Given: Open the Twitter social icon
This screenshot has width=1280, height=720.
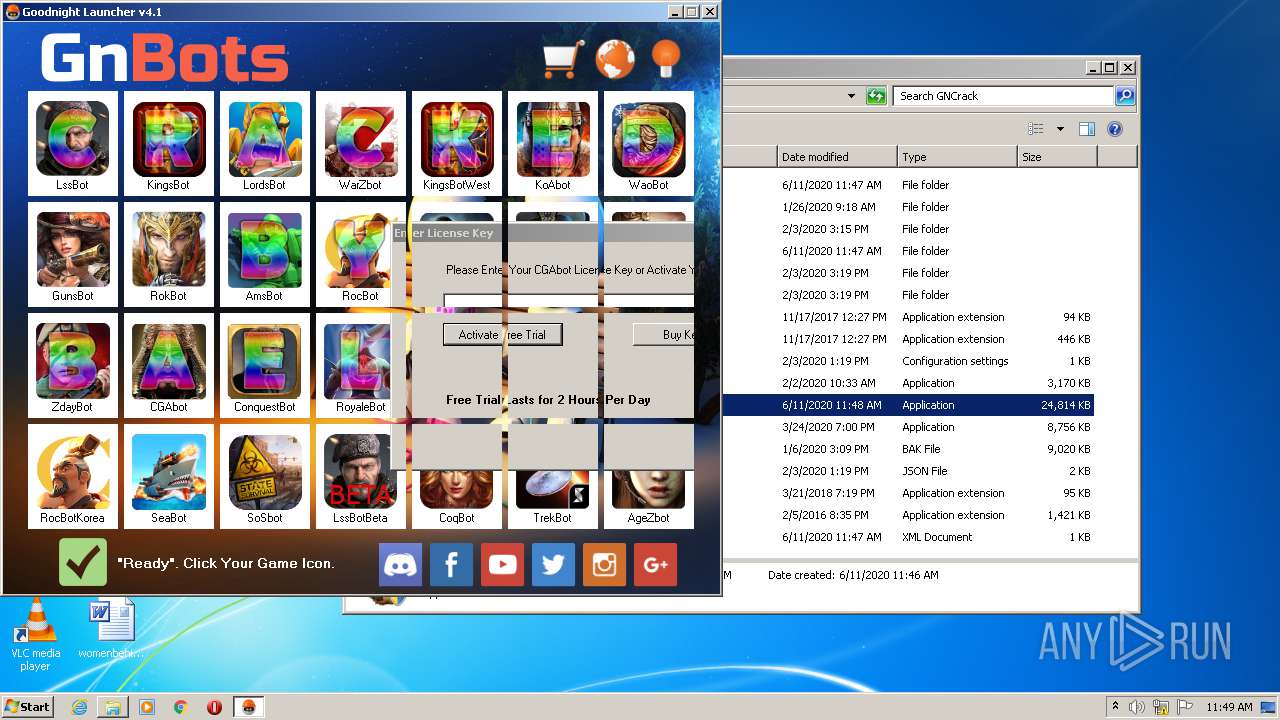Looking at the screenshot, I should pyautogui.click(x=553, y=565).
